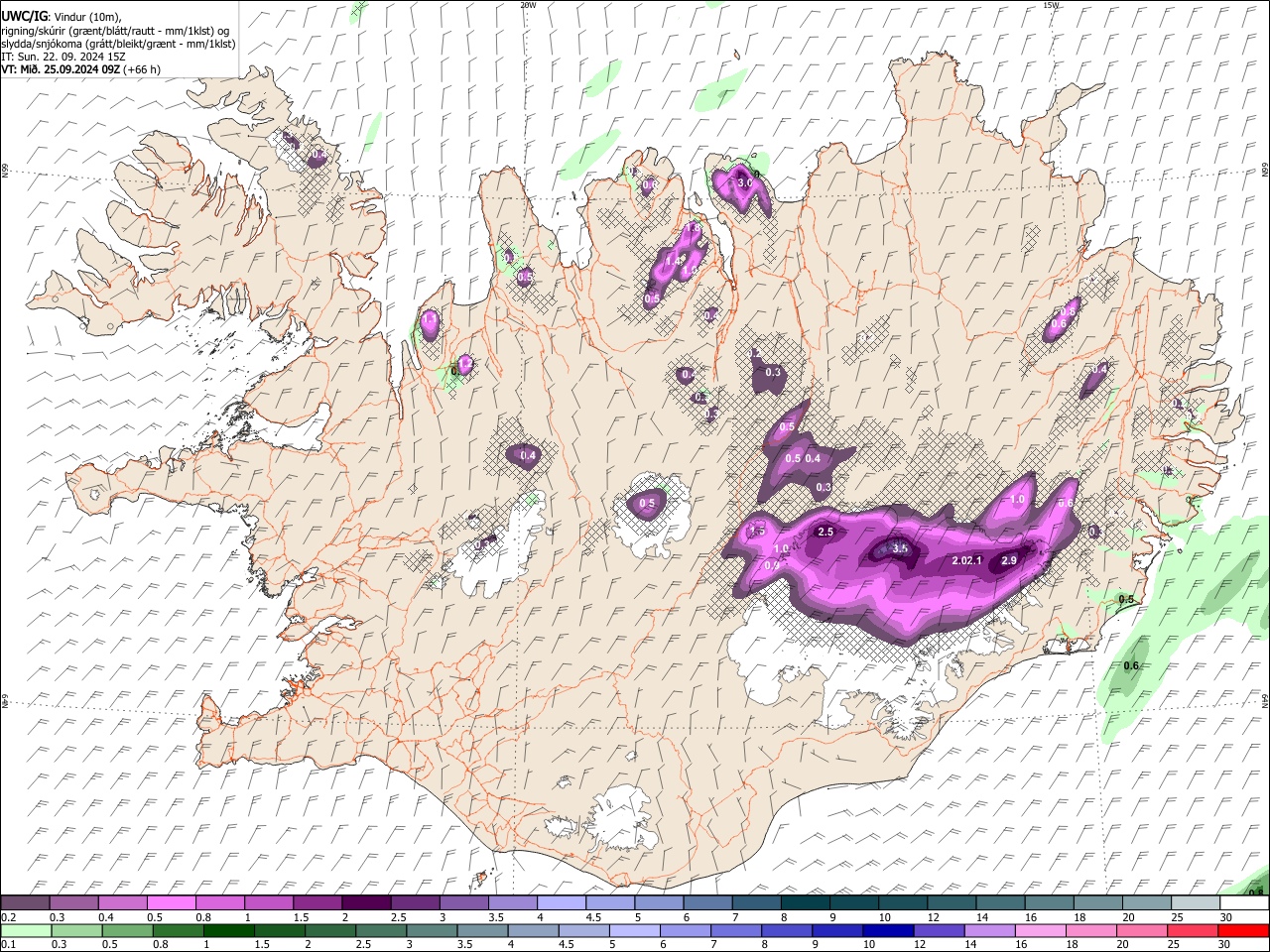
Task: Select the upper legend swatch labeled 3.5
Action: (x=512, y=903)
